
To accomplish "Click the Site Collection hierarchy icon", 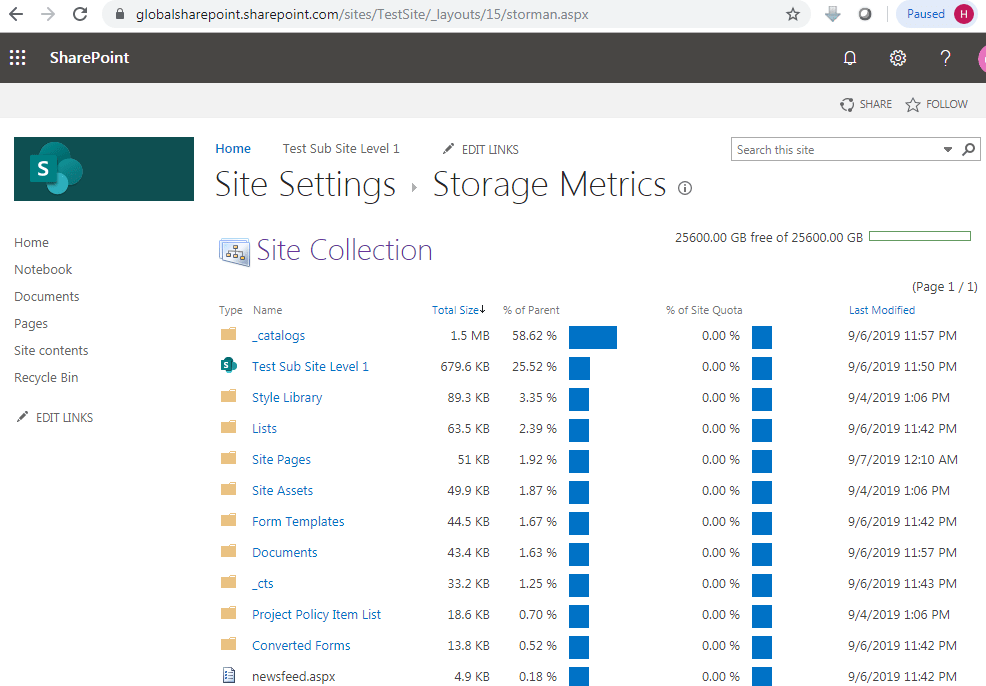I will coord(235,252).
